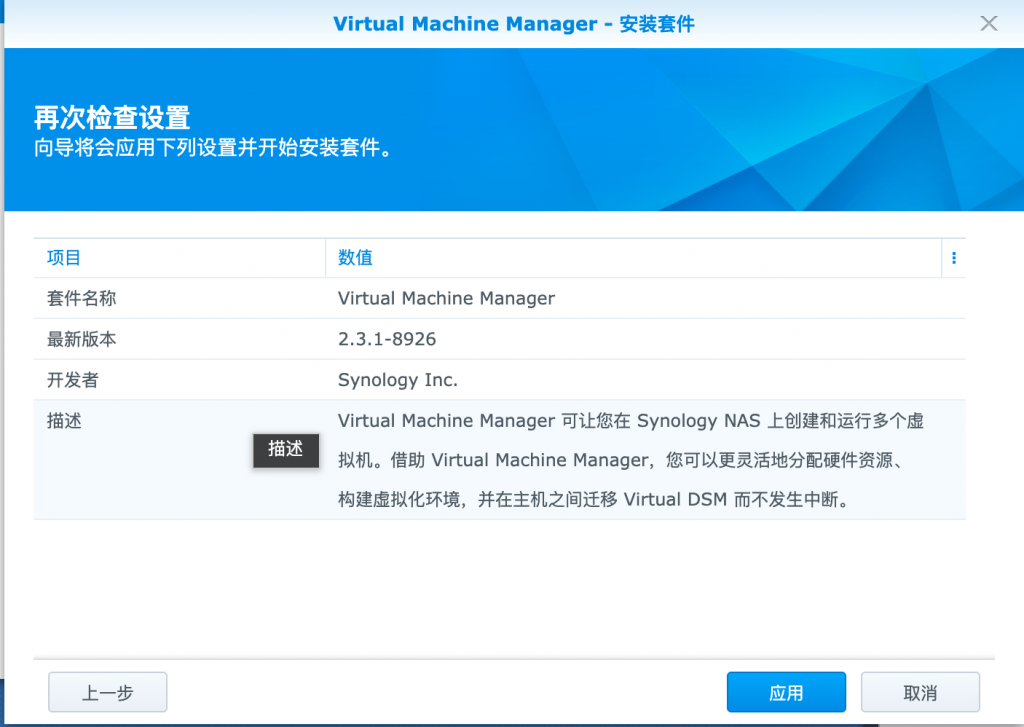Select the 套件名称 row label
Screen dimensions: 1024x727
click(x=82, y=299)
